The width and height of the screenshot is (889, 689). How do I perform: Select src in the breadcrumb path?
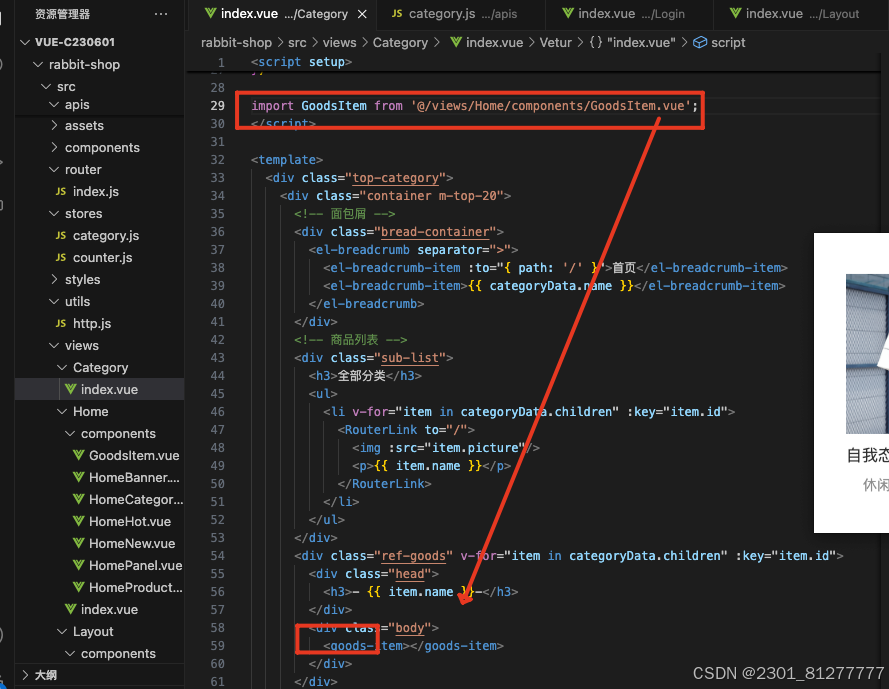pos(297,43)
